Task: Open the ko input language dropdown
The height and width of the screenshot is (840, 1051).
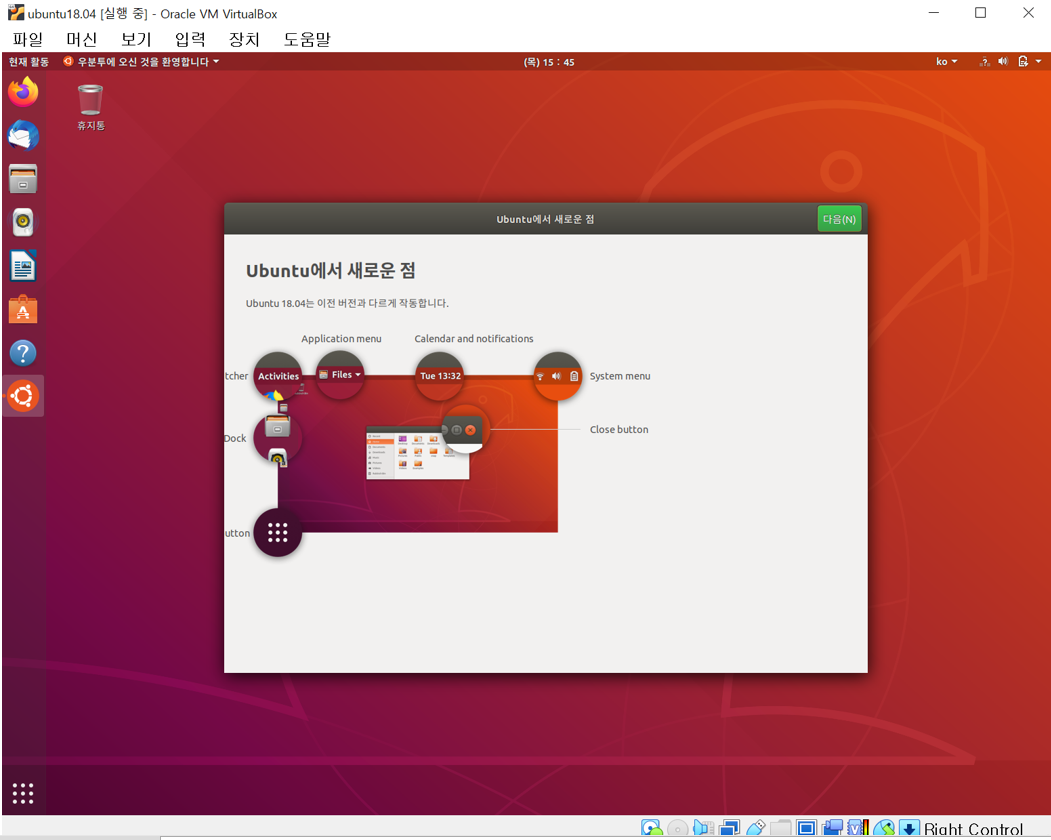Action: pos(946,62)
